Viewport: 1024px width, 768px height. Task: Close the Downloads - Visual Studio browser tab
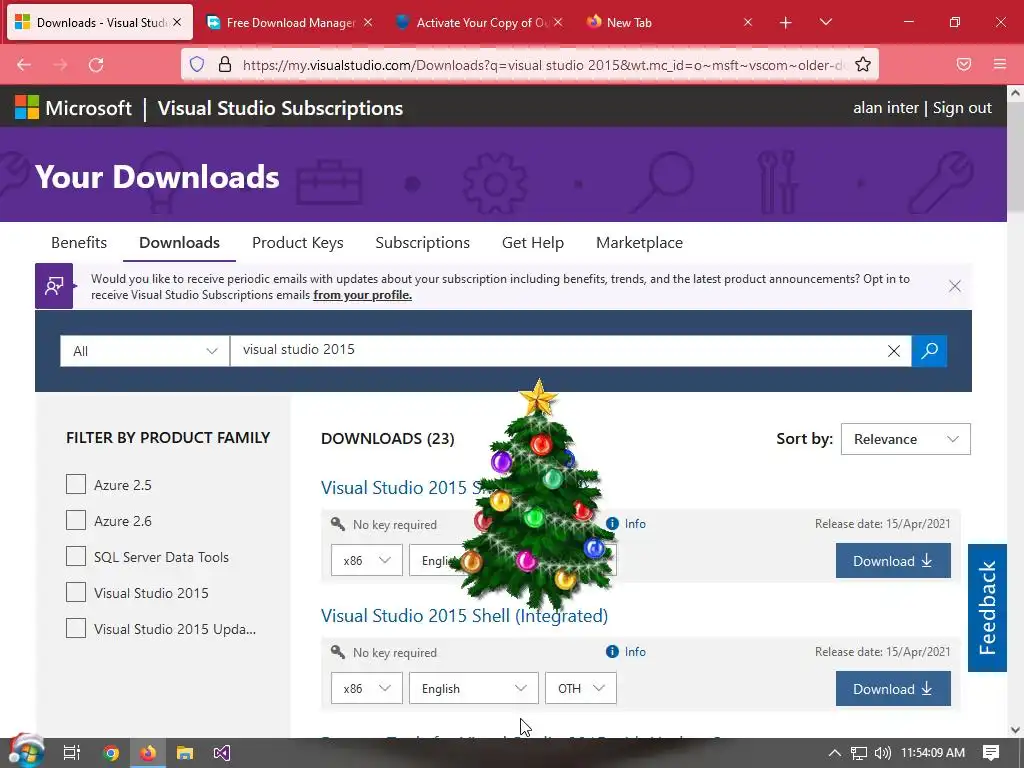click(x=177, y=22)
